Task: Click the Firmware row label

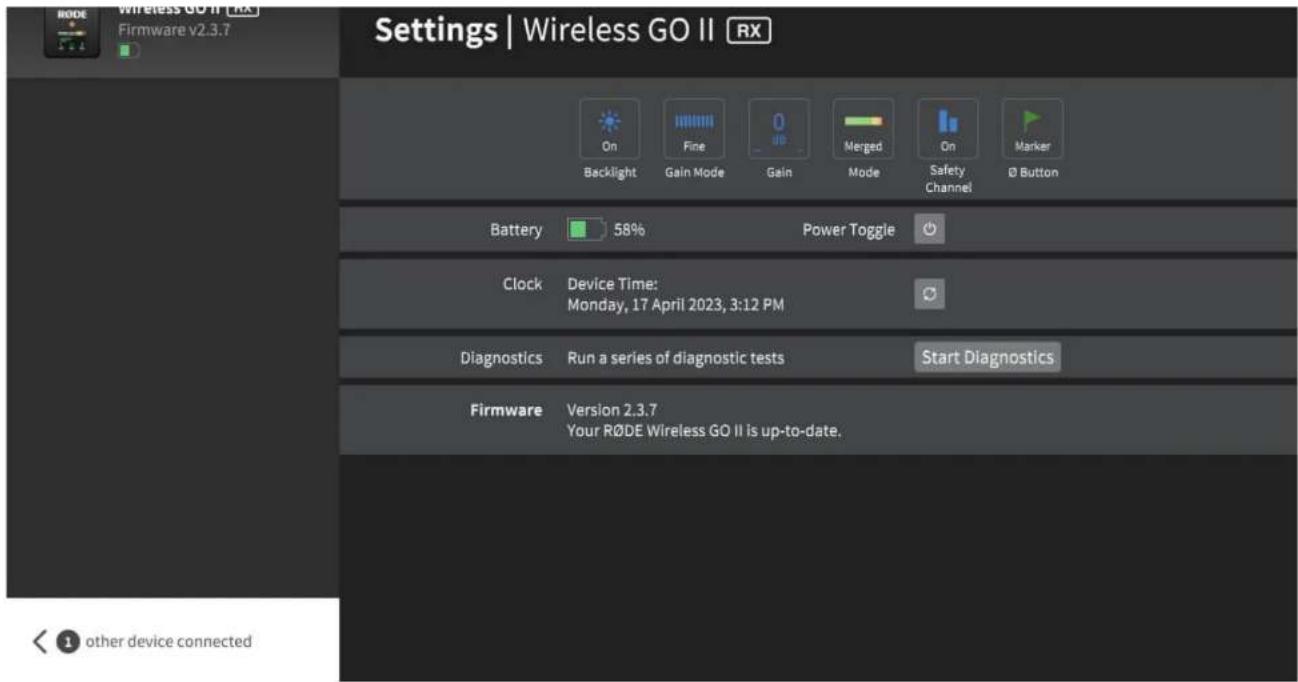Action: point(507,410)
